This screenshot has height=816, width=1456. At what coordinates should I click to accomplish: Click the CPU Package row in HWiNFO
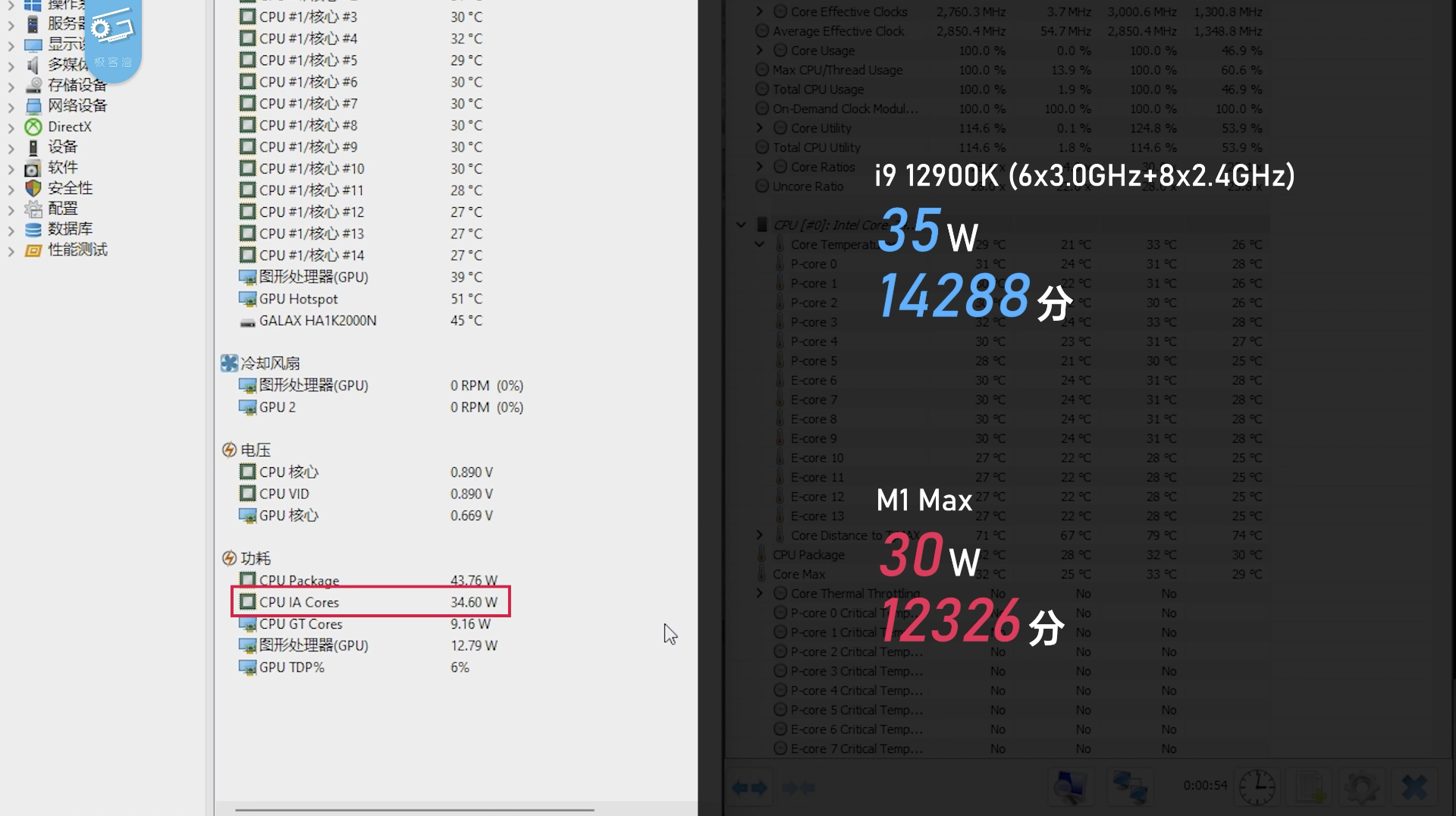click(1010, 554)
